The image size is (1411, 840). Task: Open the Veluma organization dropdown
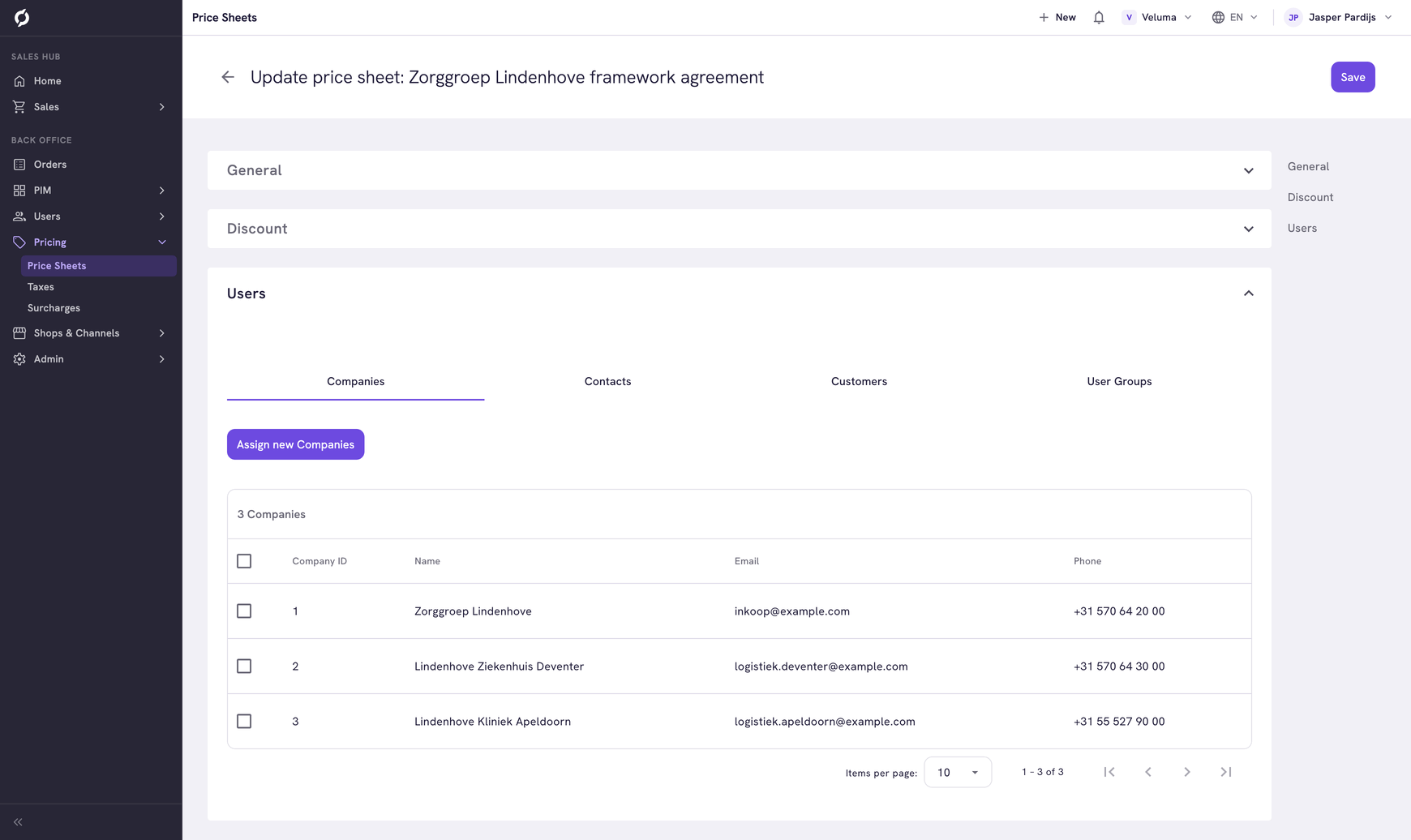1157,17
